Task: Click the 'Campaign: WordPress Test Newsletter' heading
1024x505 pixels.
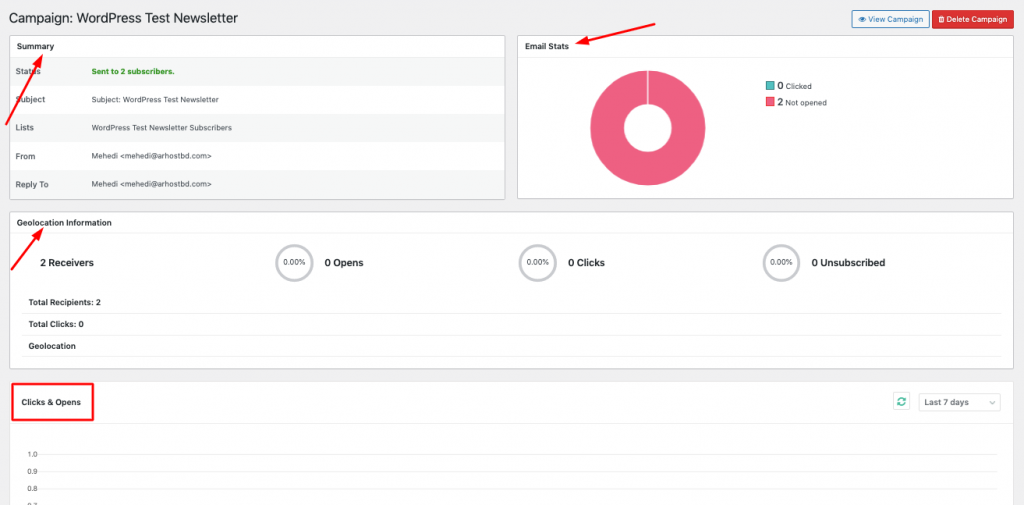Action: point(123,18)
